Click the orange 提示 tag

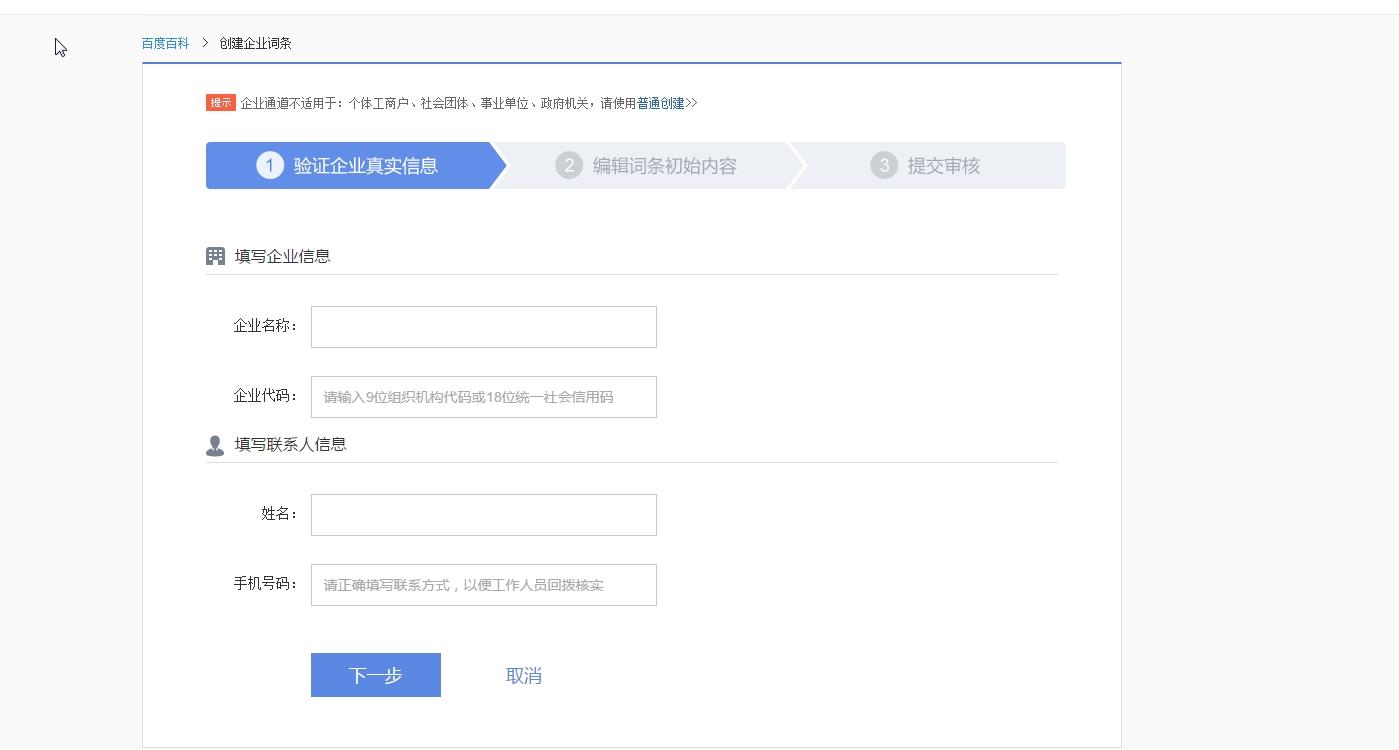click(x=221, y=103)
